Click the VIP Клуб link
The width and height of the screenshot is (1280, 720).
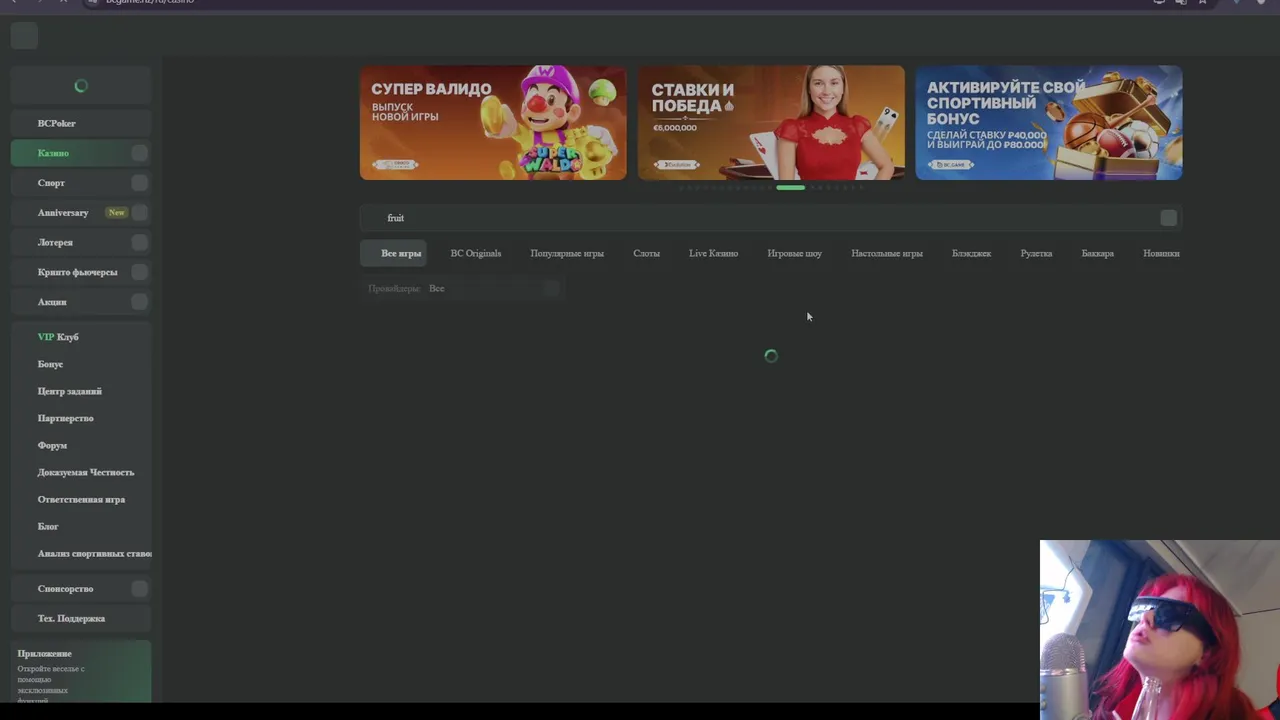(58, 337)
